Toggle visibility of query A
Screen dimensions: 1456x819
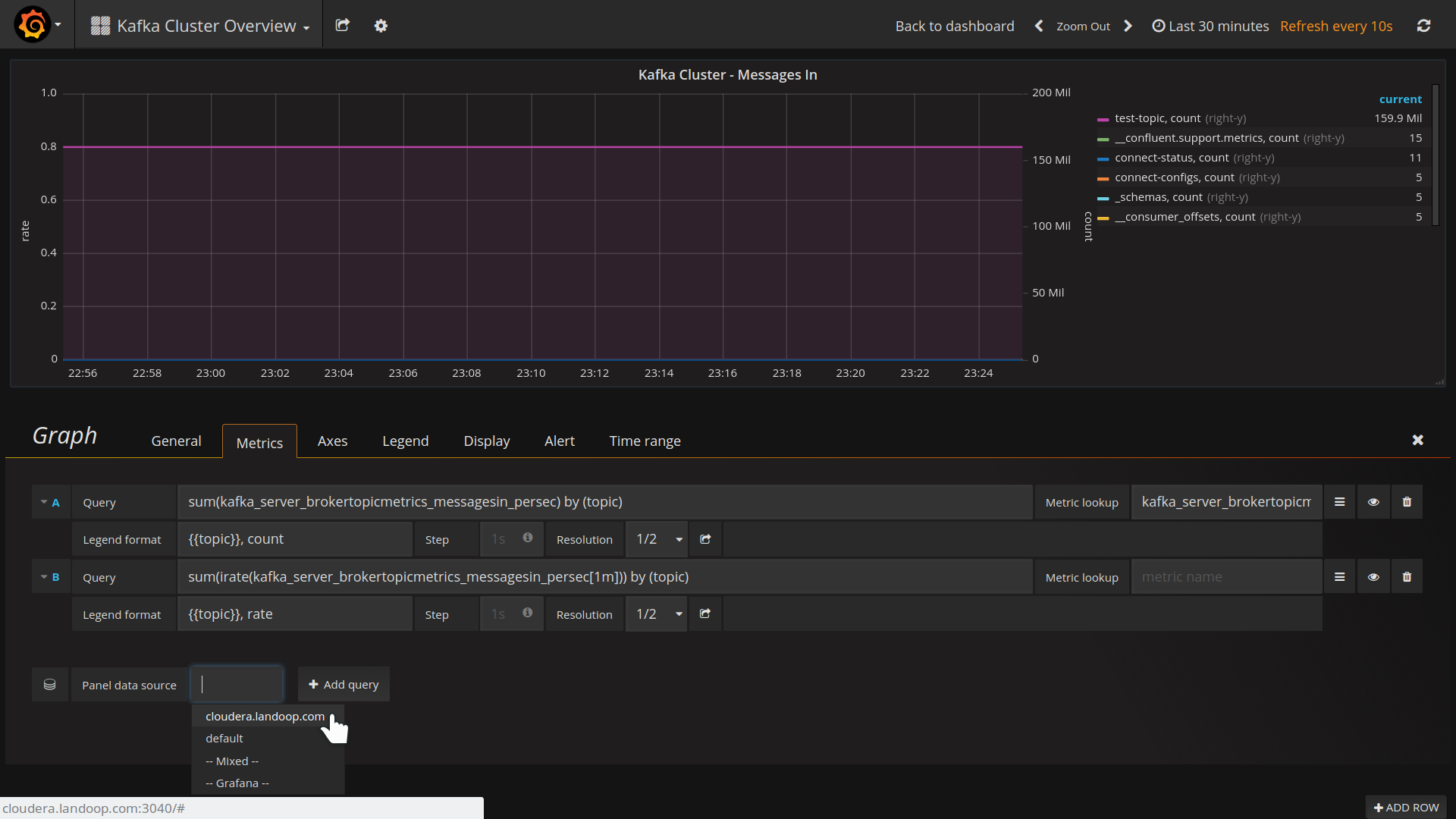[1373, 502]
